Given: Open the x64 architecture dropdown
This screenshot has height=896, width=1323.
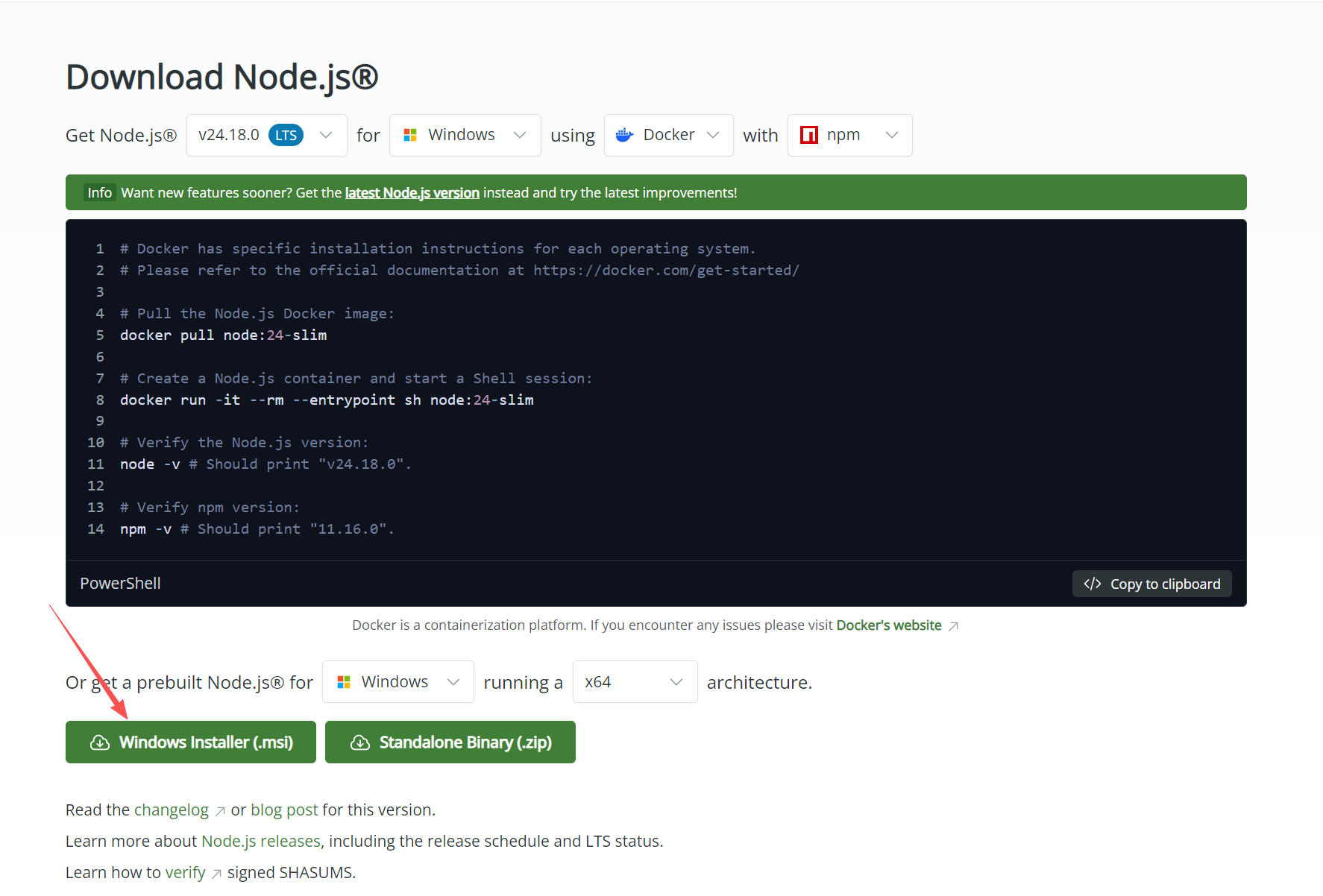Looking at the screenshot, I should (x=635, y=681).
